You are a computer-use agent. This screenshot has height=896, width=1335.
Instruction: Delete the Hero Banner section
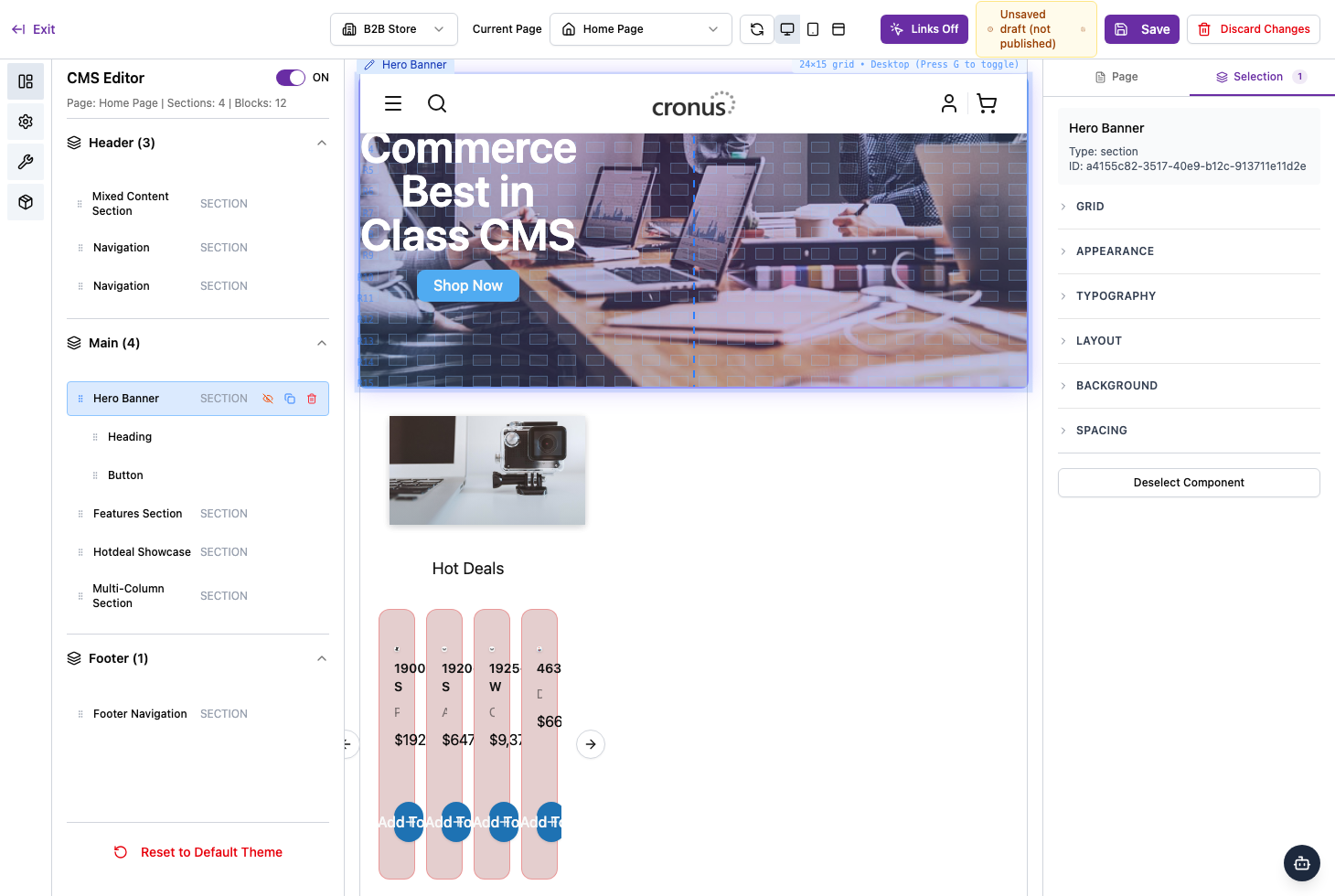[x=312, y=399]
